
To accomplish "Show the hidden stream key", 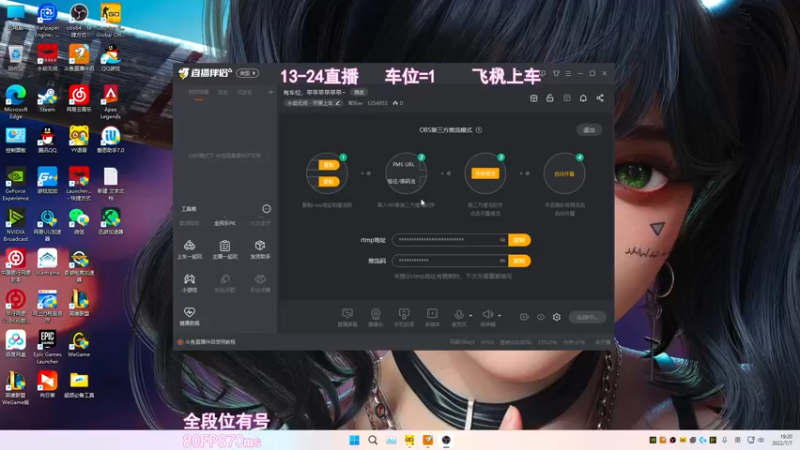I will tap(503, 261).
